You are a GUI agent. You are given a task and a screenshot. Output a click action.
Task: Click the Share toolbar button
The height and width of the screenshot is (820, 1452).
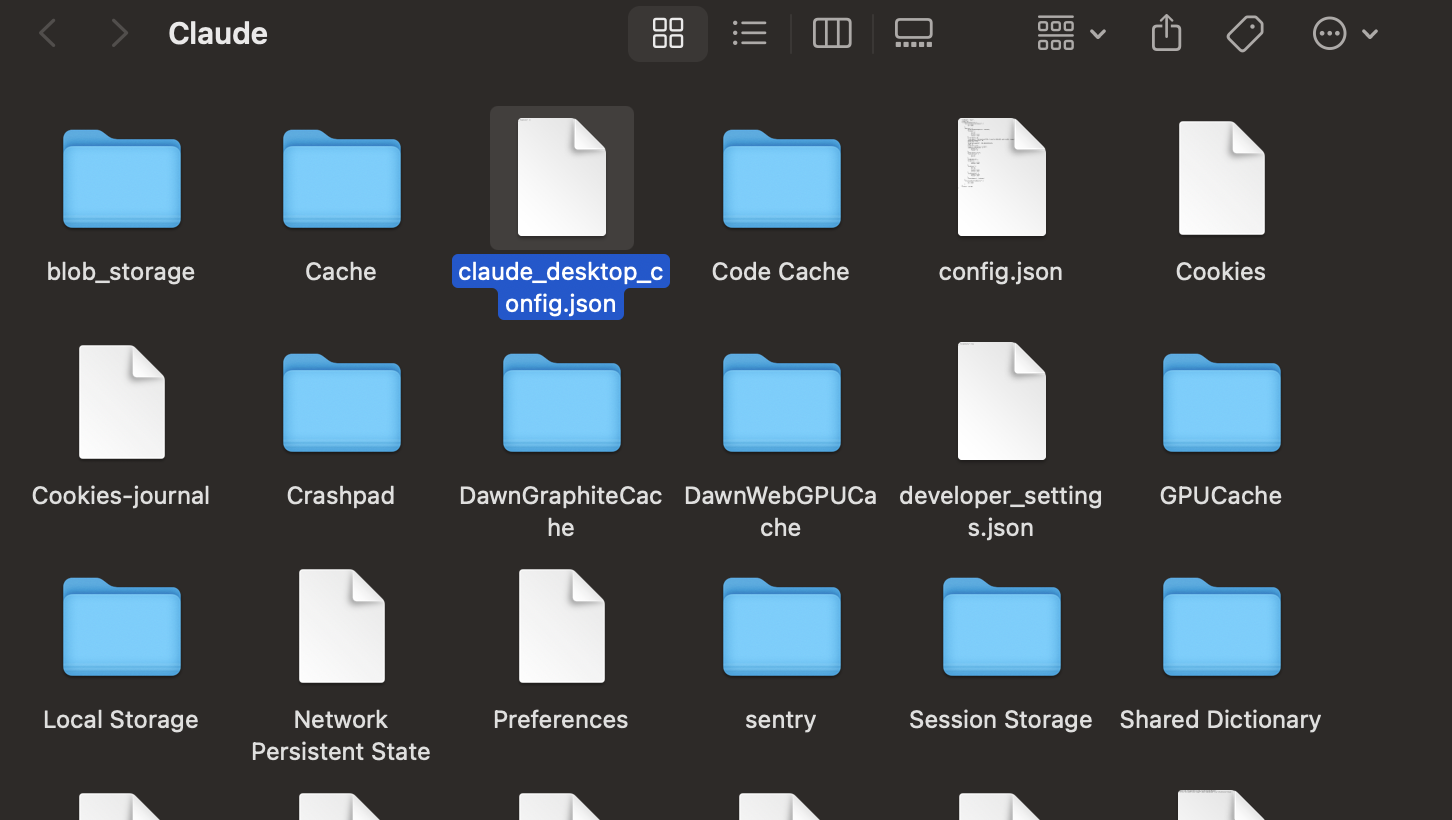pyautogui.click(x=1166, y=33)
